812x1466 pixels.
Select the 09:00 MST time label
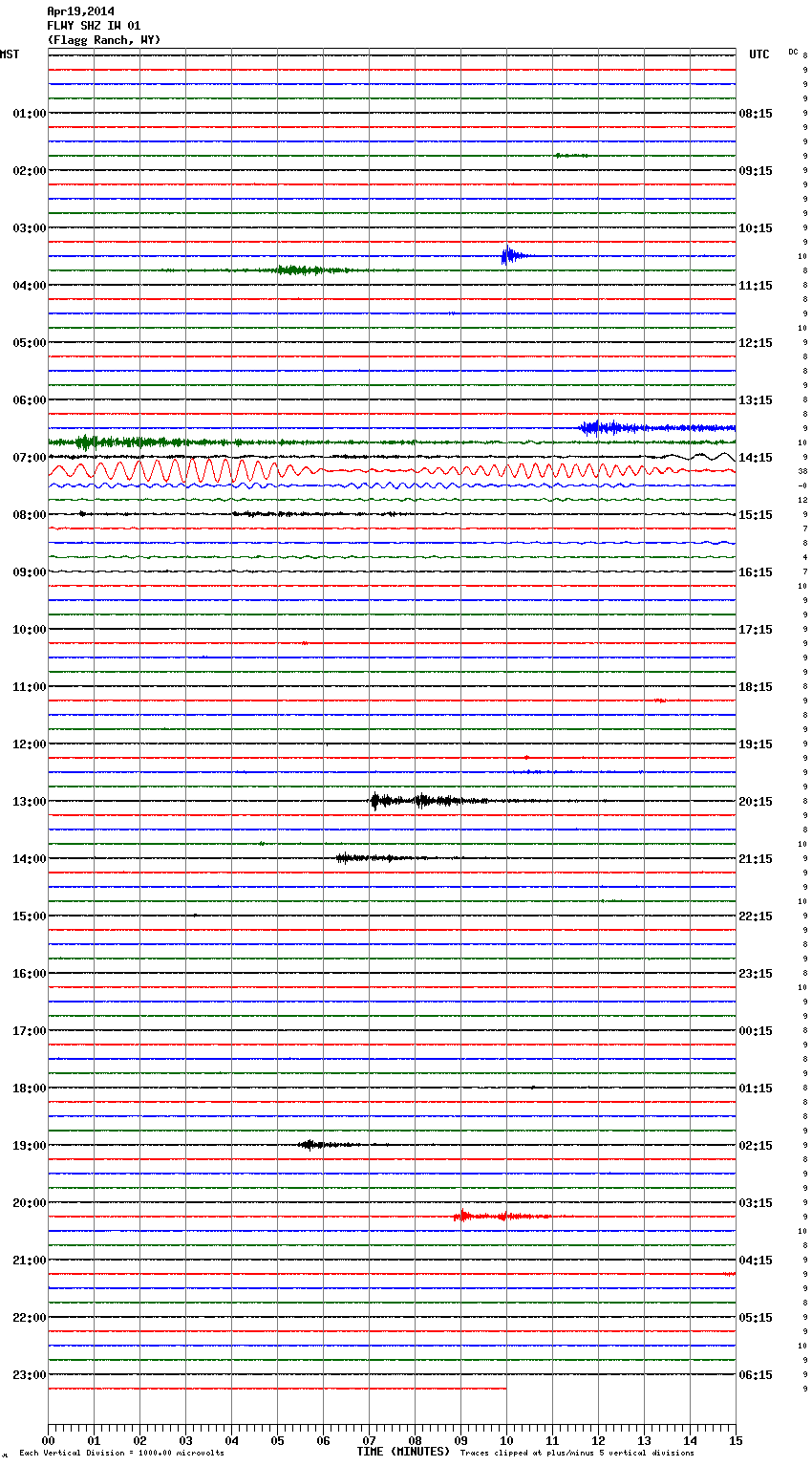(29, 572)
